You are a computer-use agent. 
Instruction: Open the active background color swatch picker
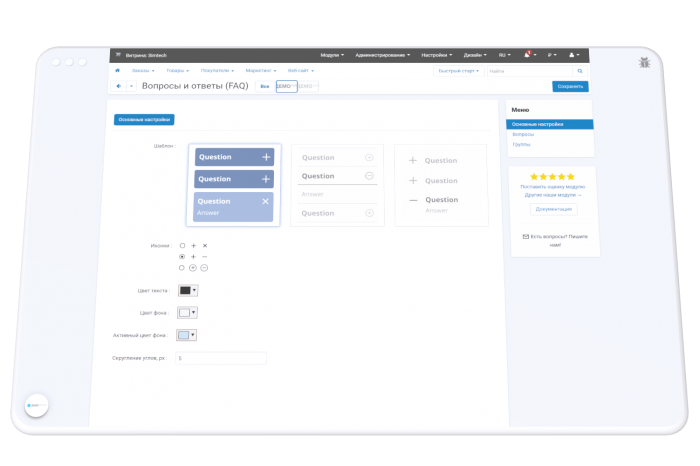coord(186,335)
